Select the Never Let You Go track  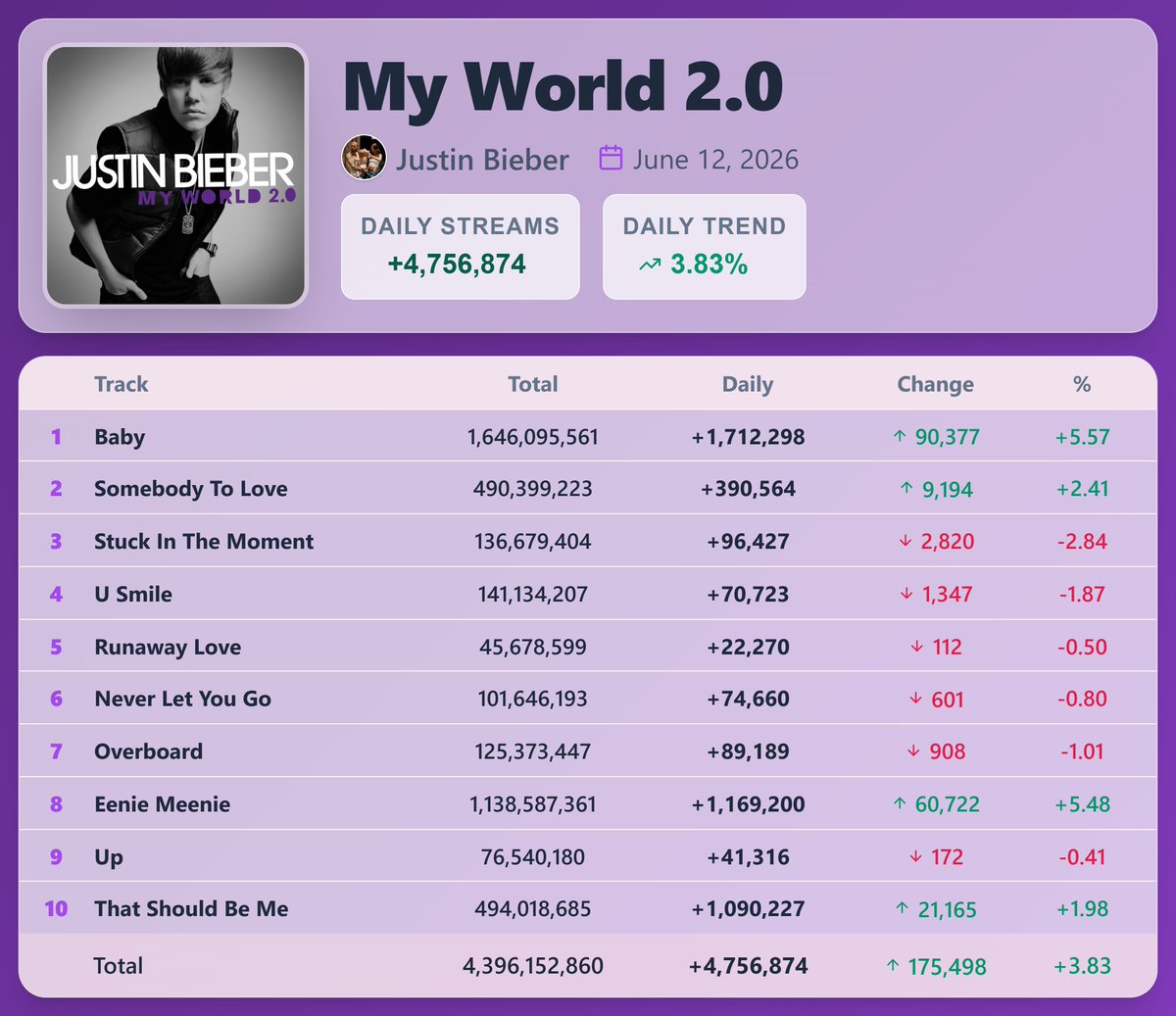click(183, 699)
